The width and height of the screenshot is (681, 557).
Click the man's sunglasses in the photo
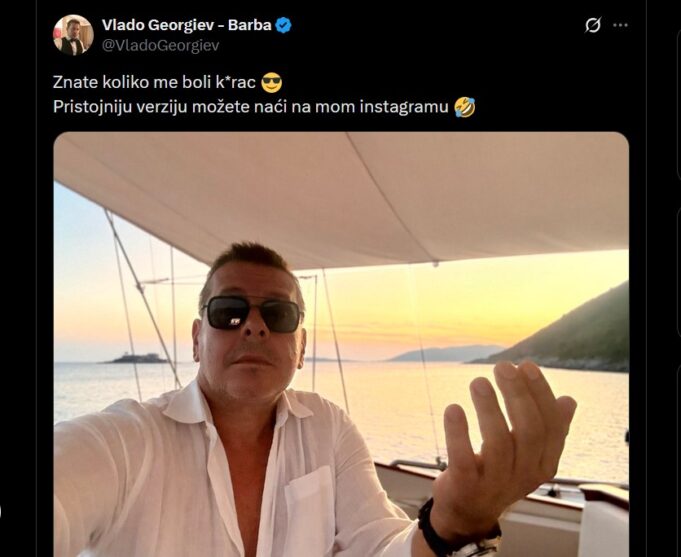253,314
